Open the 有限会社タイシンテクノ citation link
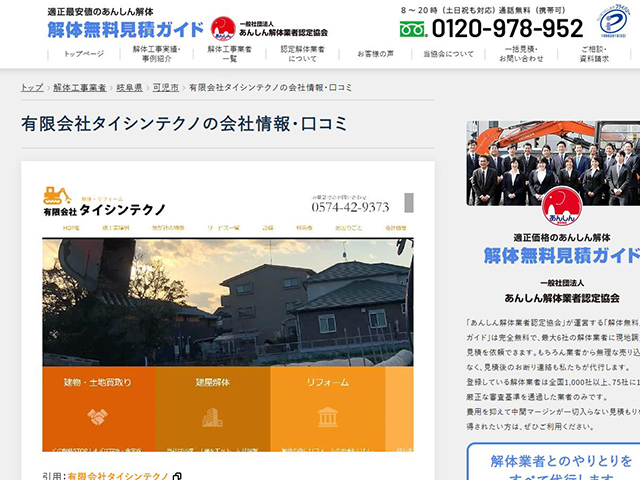Viewport: 640px width, 480px height. [118, 476]
